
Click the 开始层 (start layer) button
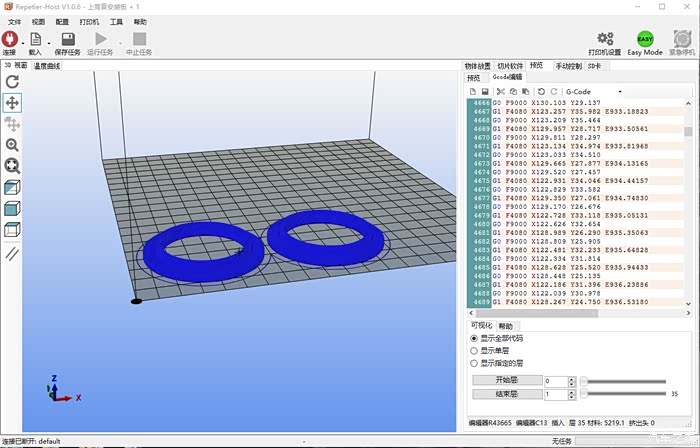tap(506, 381)
